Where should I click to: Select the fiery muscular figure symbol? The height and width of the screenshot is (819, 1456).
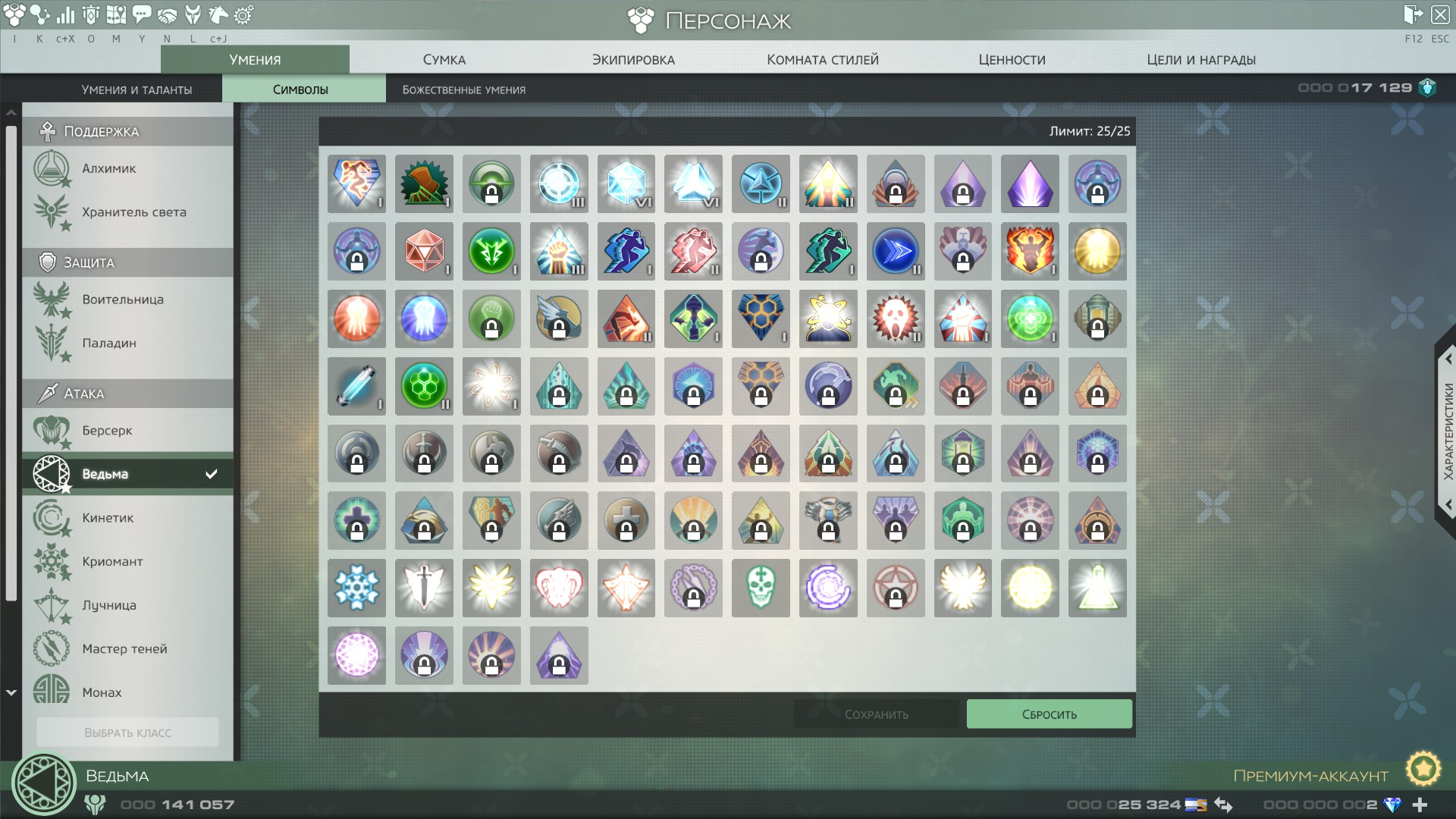click(x=1030, y=251)
